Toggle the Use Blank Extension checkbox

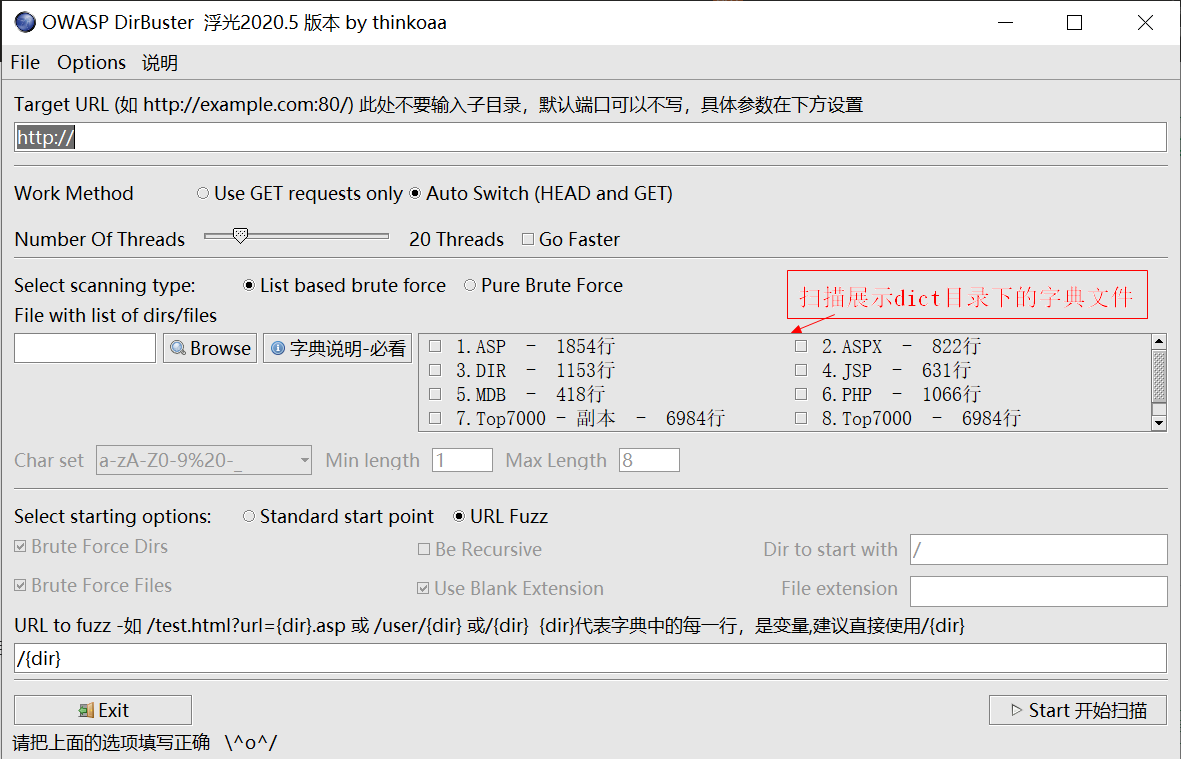point(423,588)
